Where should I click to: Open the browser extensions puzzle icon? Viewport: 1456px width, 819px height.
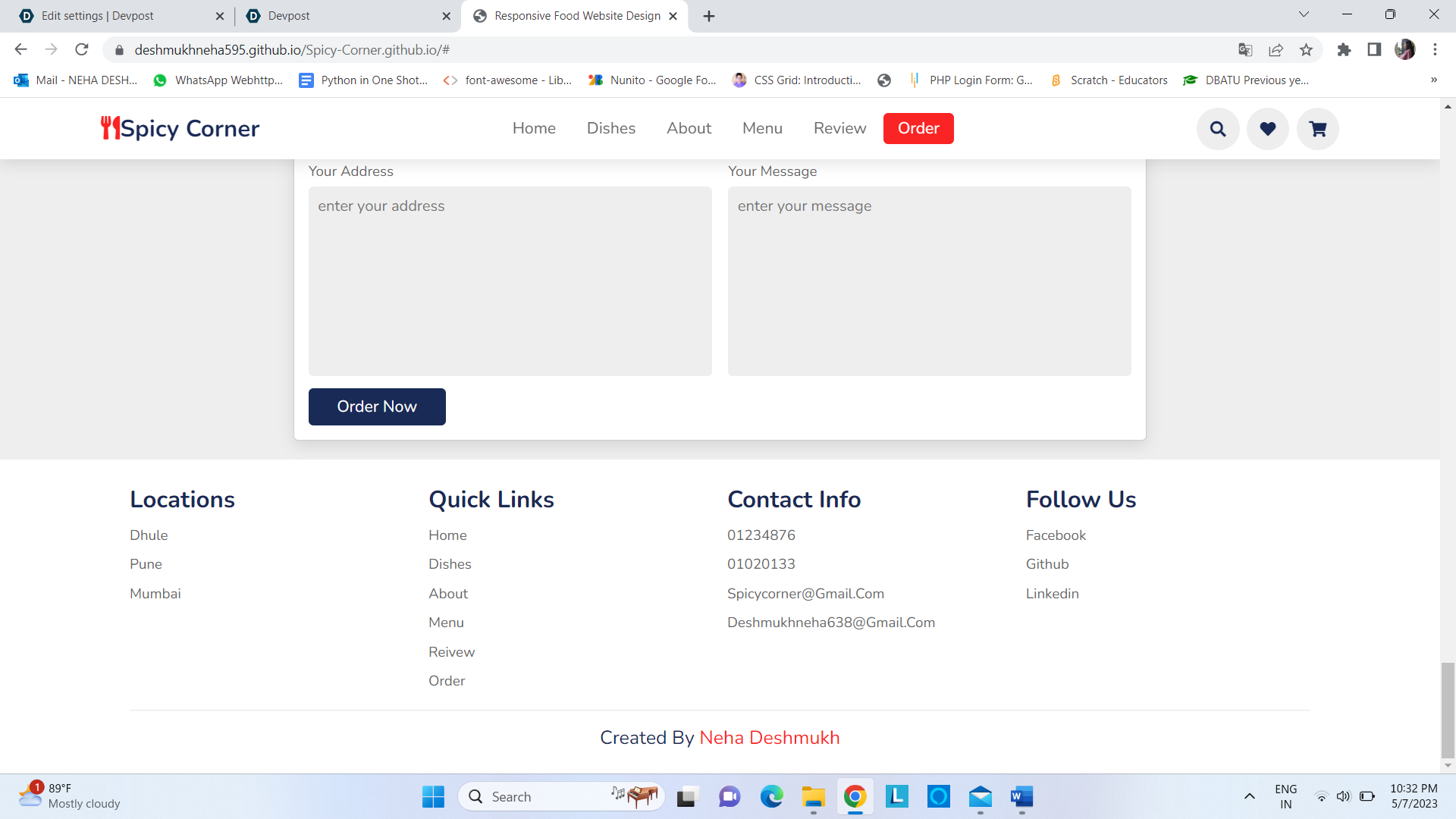pyautogui.click(x=1344, y=49)
